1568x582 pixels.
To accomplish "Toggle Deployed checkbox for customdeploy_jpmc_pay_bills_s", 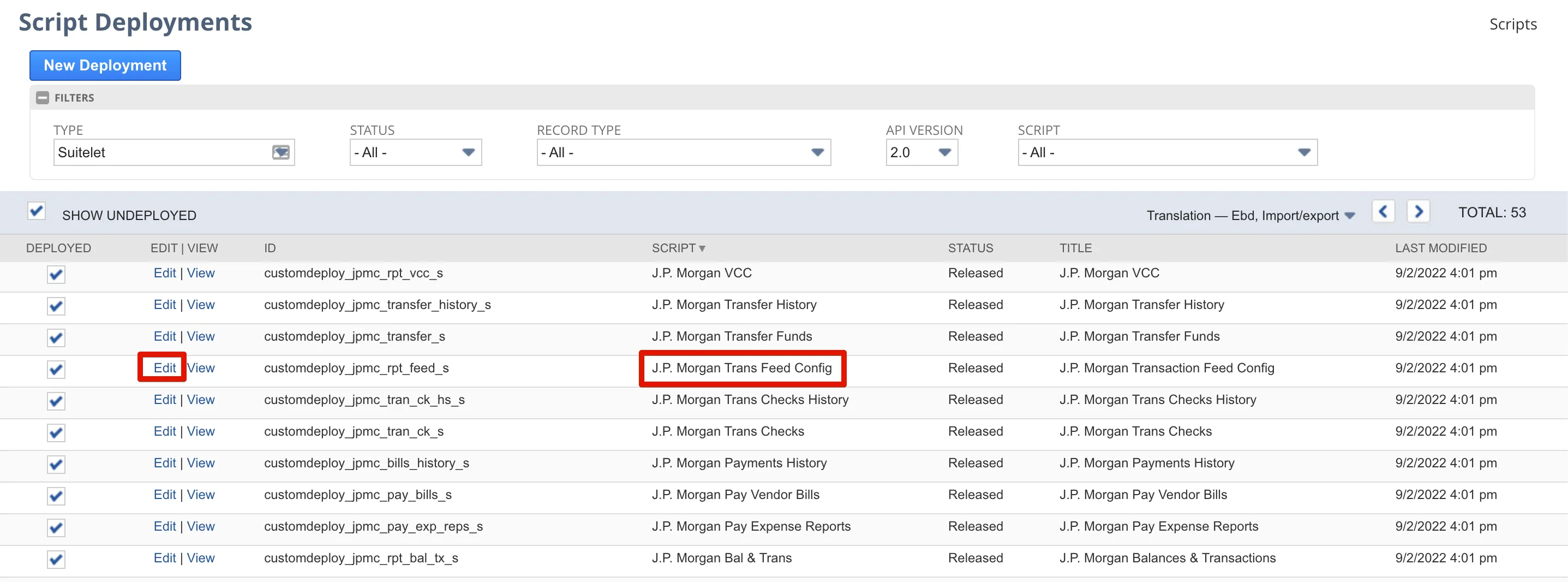I will click(56, 496).
